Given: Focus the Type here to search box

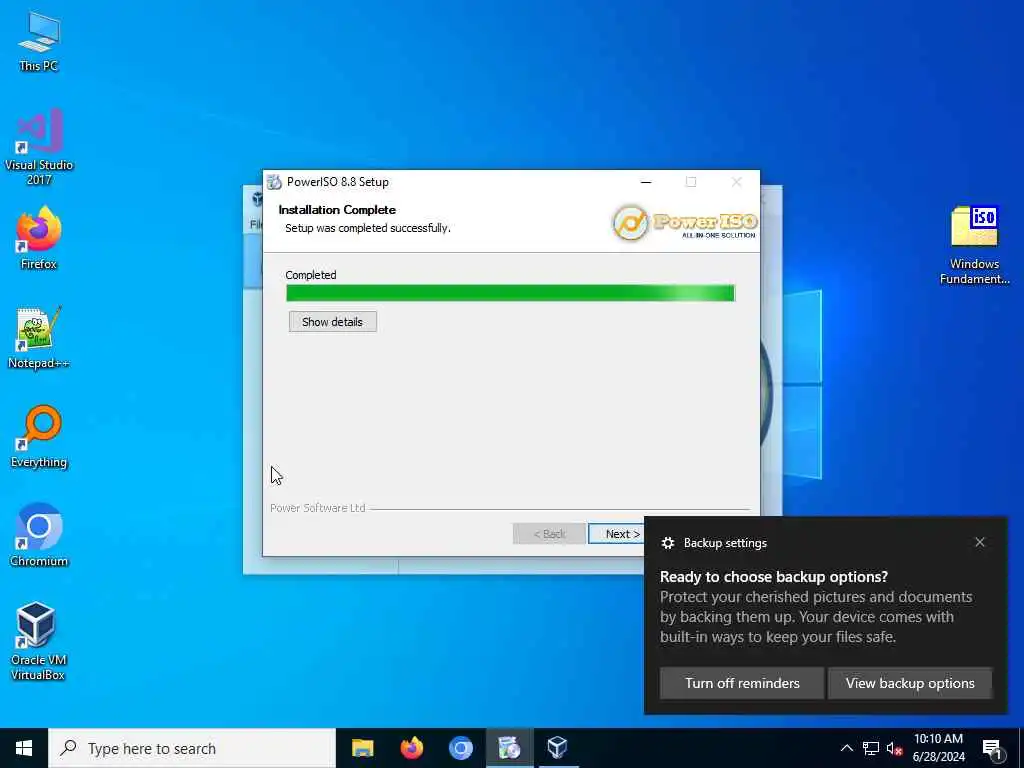Looking at the screenshot, I should click(x=192, y=748).
